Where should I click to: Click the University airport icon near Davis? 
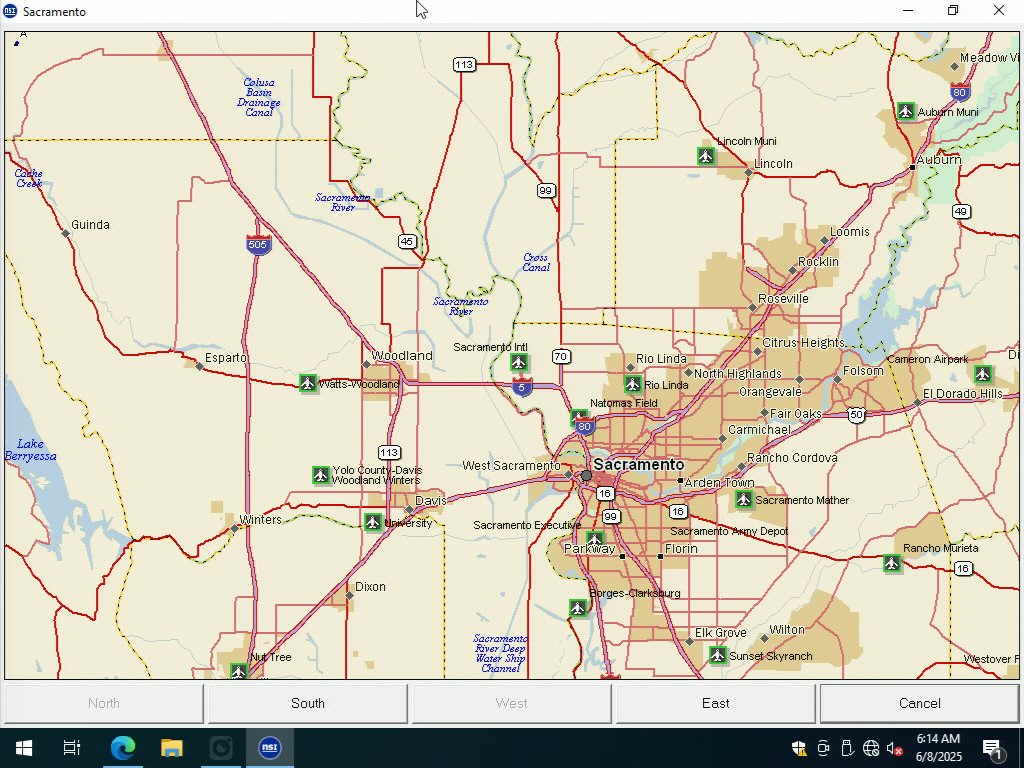pos(373,522)
